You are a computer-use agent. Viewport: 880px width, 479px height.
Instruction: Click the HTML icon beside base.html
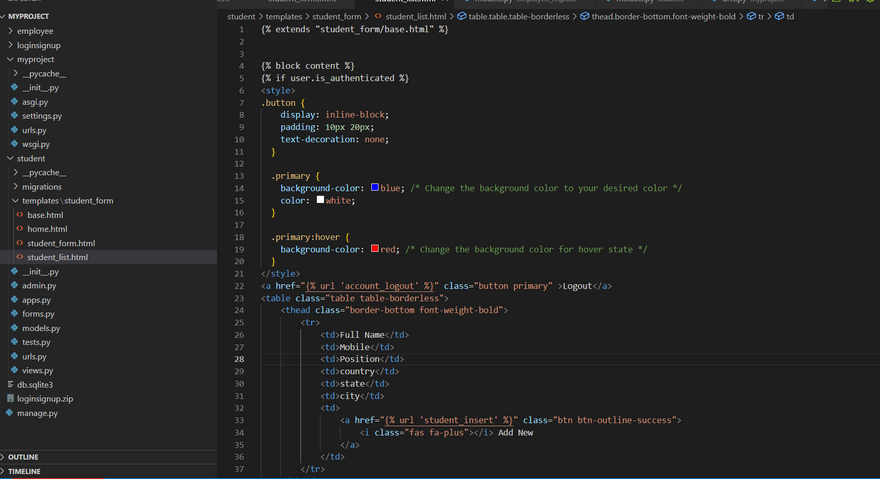pos(20,215)
